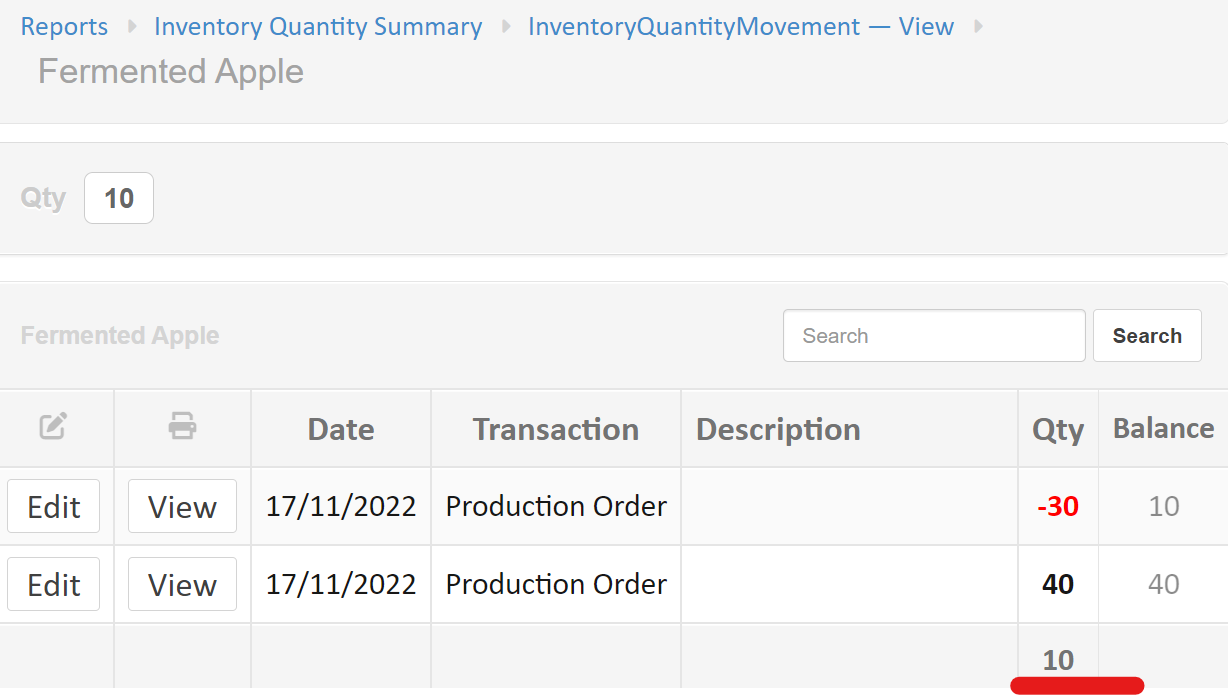Screen dimensions: 1228x696
Task: Click the InventoryQuantityMovement — View breadcrumb
Action: (741, 27)
